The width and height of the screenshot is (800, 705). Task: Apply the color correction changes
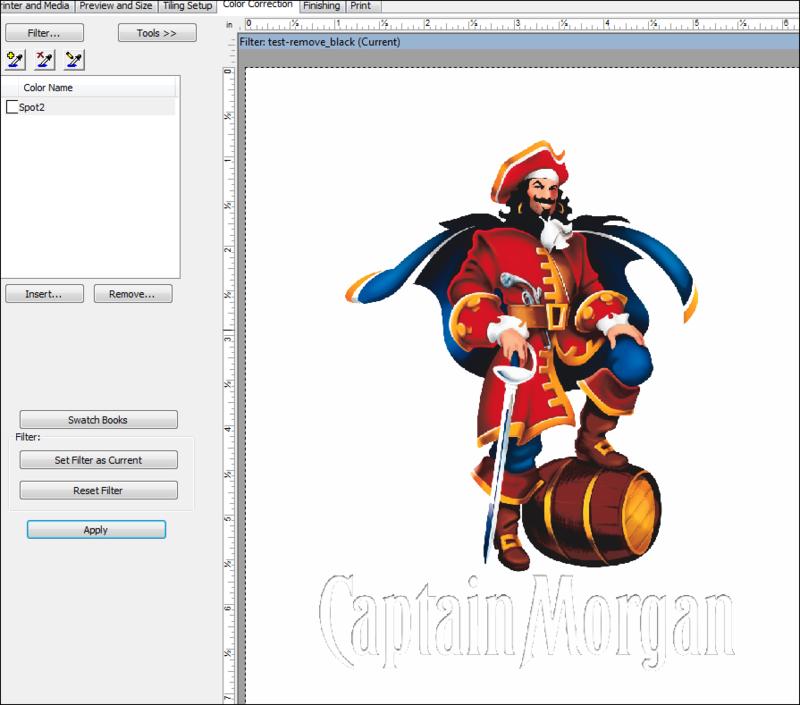point(96,530)
